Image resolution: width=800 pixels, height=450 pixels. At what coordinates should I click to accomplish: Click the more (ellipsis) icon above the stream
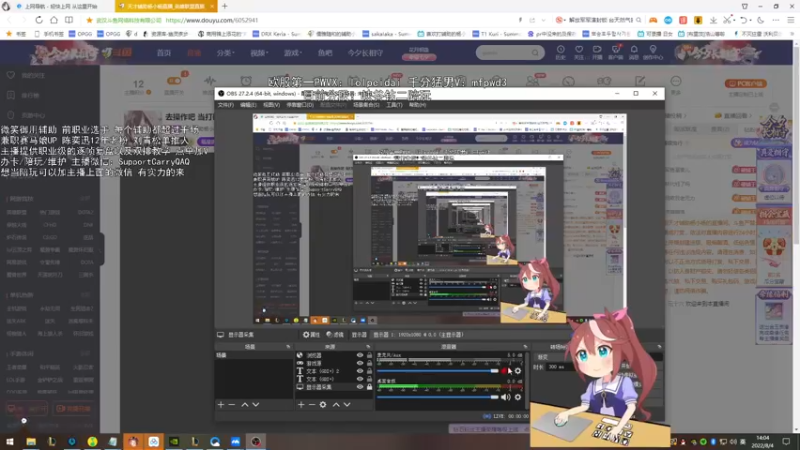point(676,82)
